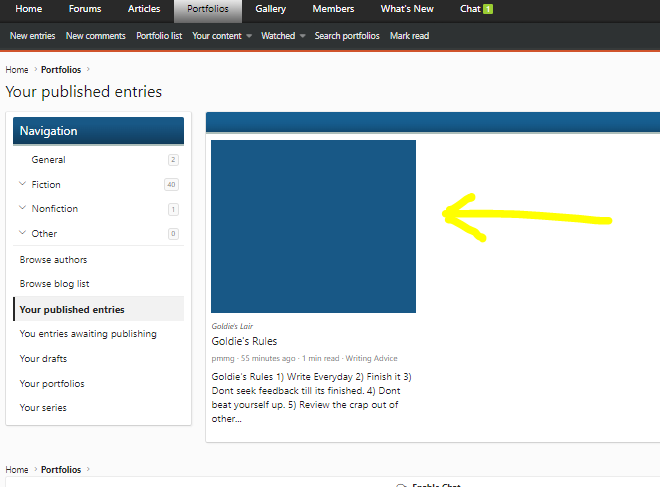
Task: Select Your drafts in Navigation sidebar
Action: pyautogui.click(x=43, y=358)
